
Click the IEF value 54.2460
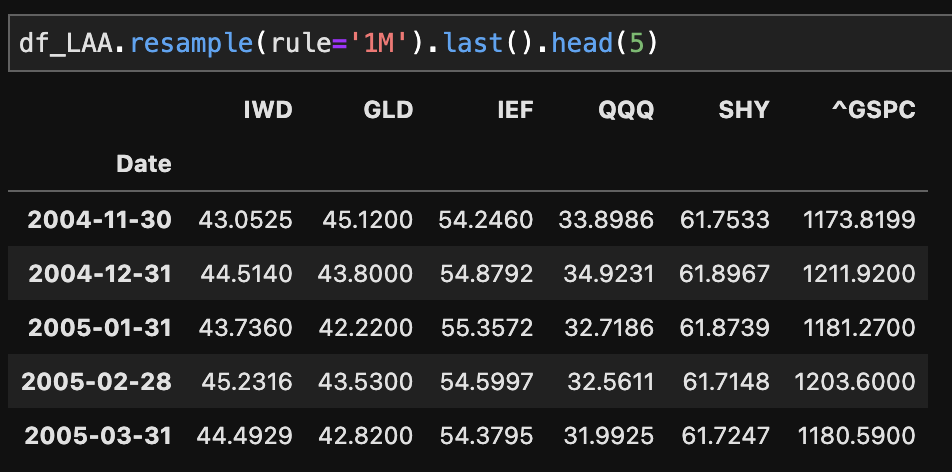click(486, 220)
